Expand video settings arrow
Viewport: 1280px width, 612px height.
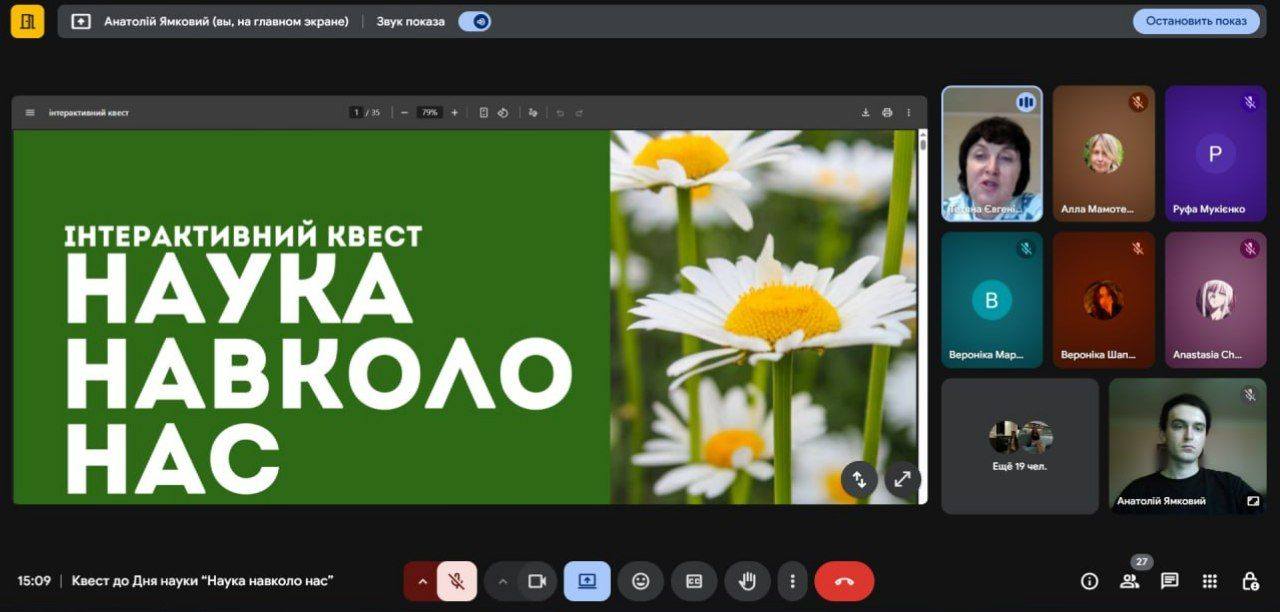[502, 581]
